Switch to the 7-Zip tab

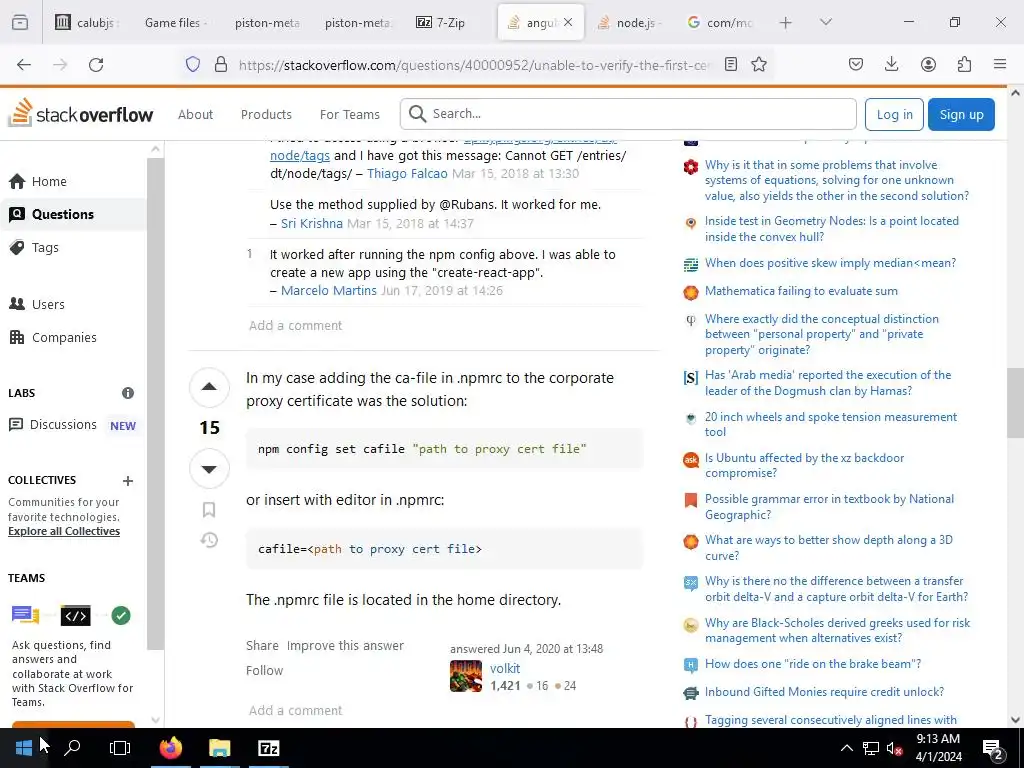451,22
